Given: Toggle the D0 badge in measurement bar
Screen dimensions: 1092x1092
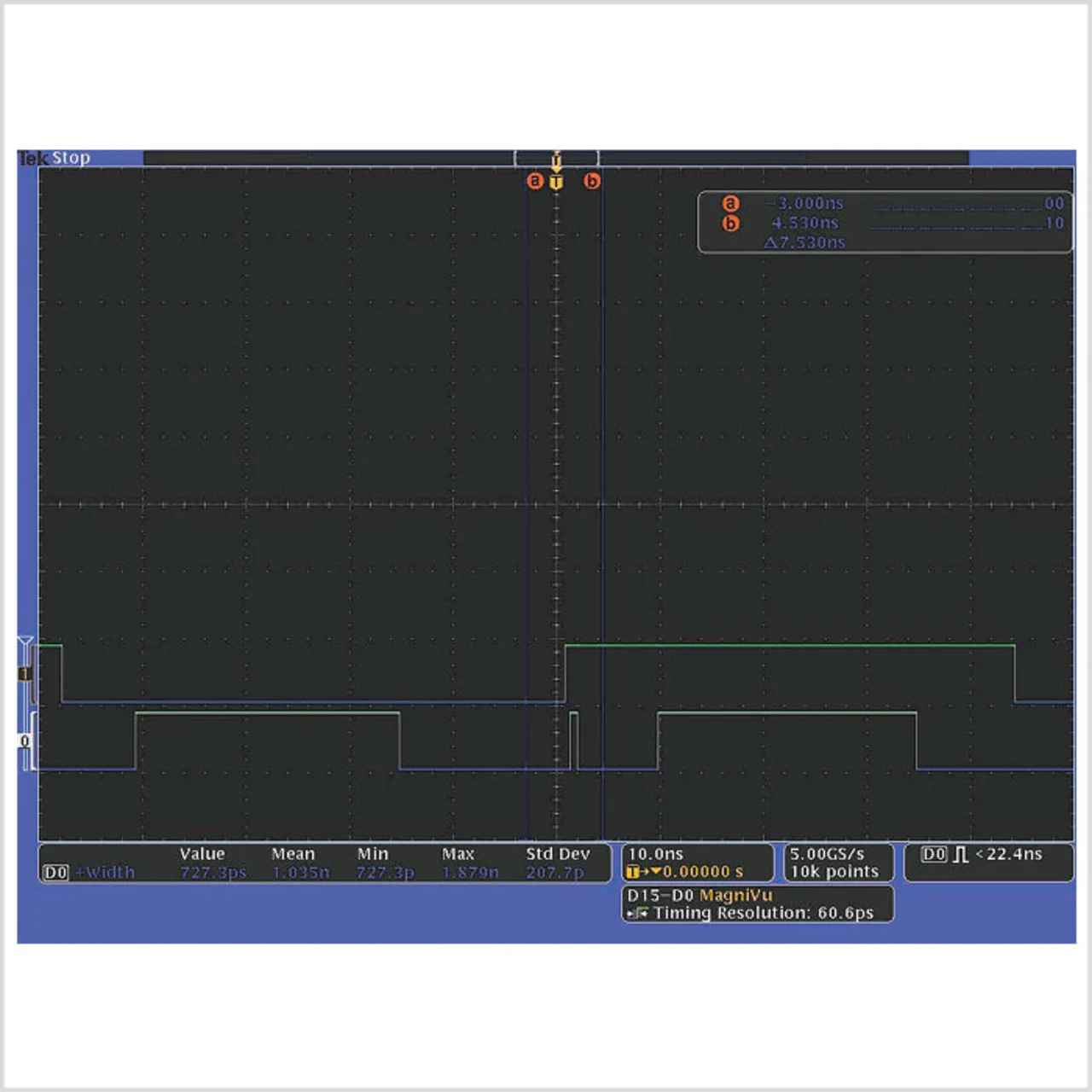Looking at the screenshot, I should [55, 873].
